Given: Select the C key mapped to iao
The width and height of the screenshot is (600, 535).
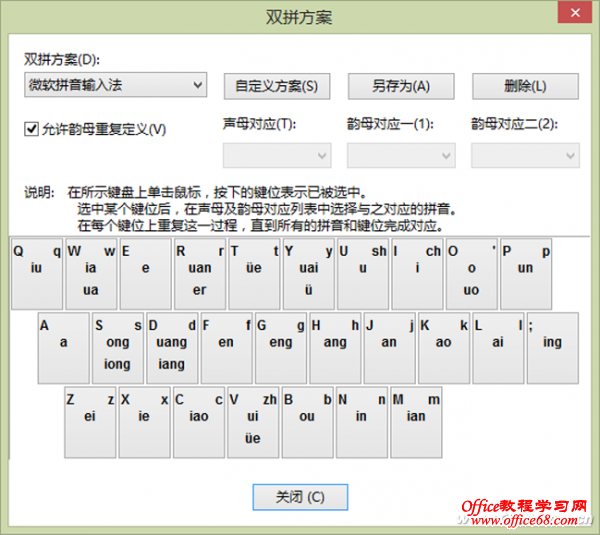Looking at the screenshot, I should 199,422.
